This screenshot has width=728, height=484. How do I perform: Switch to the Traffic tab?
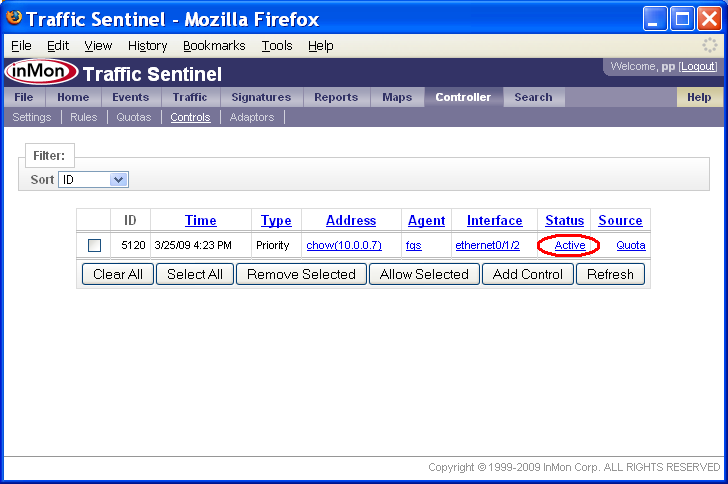tap(190, 97)
